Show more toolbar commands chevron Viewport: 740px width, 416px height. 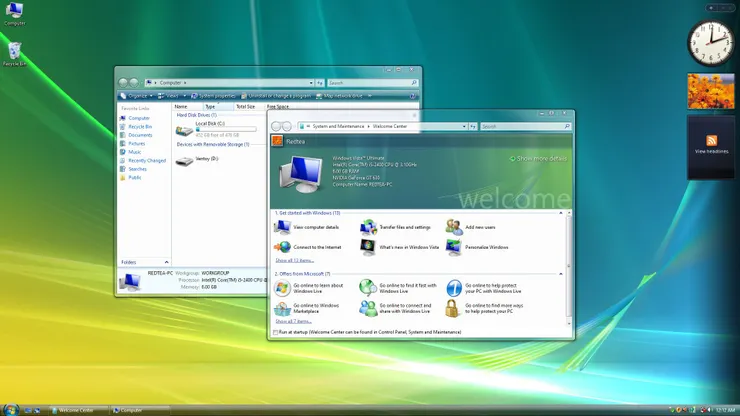(370, 96)
